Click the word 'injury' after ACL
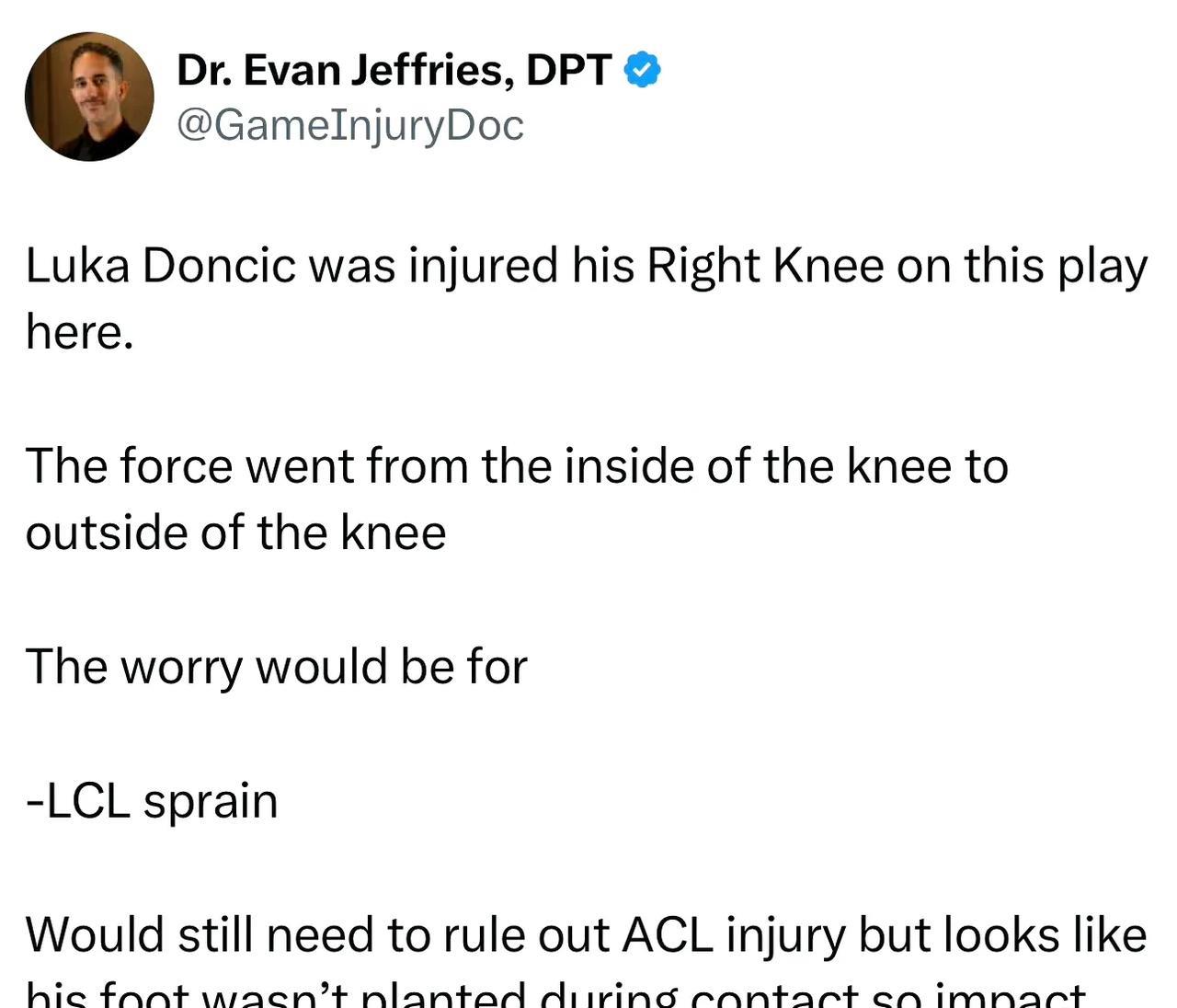 pos(785,937)
